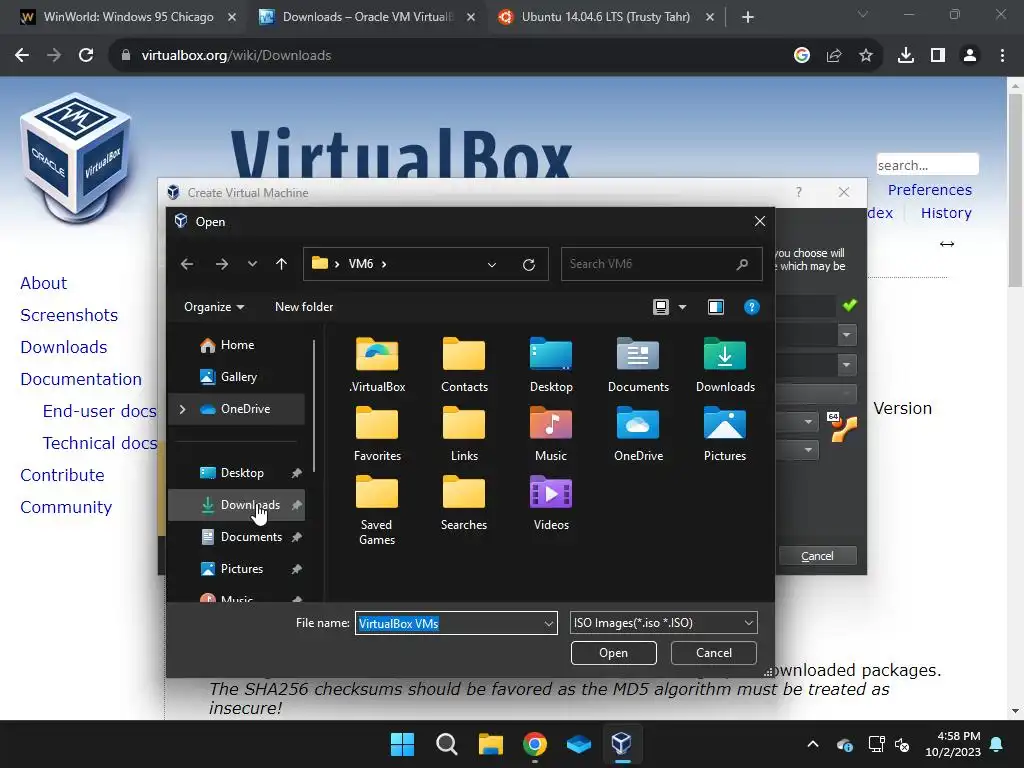Go forward in the Open dialog

222,264
